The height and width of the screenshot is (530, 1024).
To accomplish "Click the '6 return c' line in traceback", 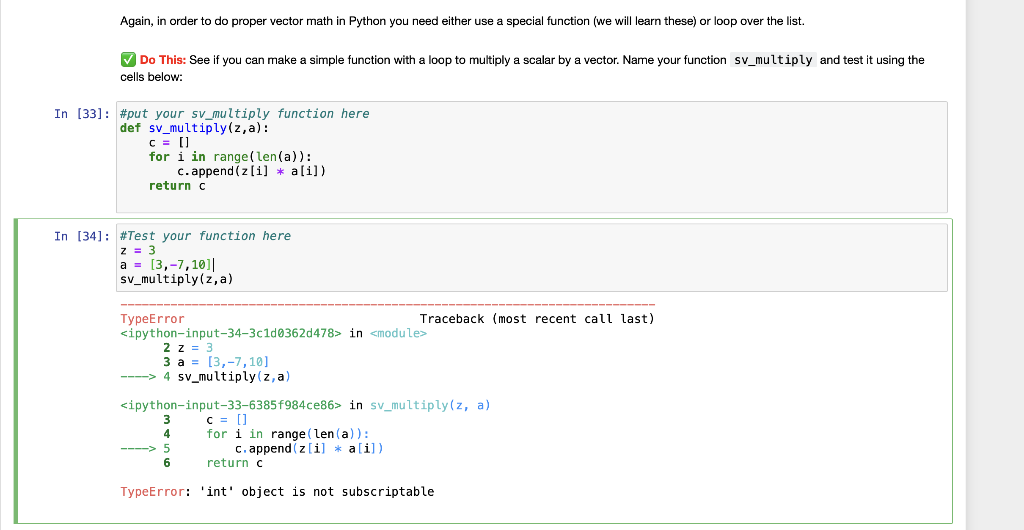I will (213, 463).
